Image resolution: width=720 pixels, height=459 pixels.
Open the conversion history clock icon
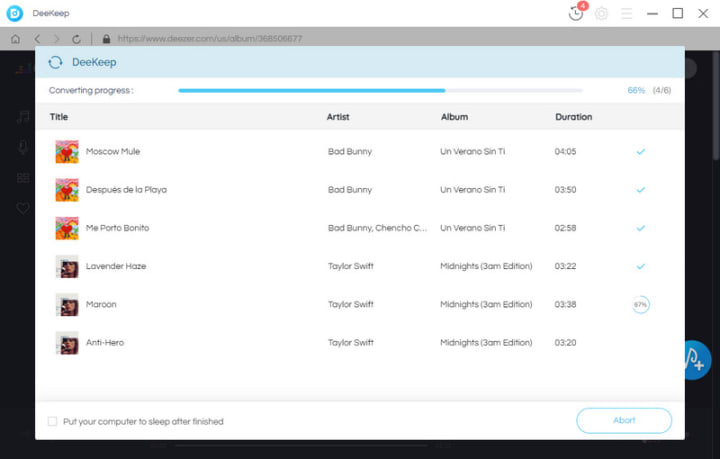576,13
